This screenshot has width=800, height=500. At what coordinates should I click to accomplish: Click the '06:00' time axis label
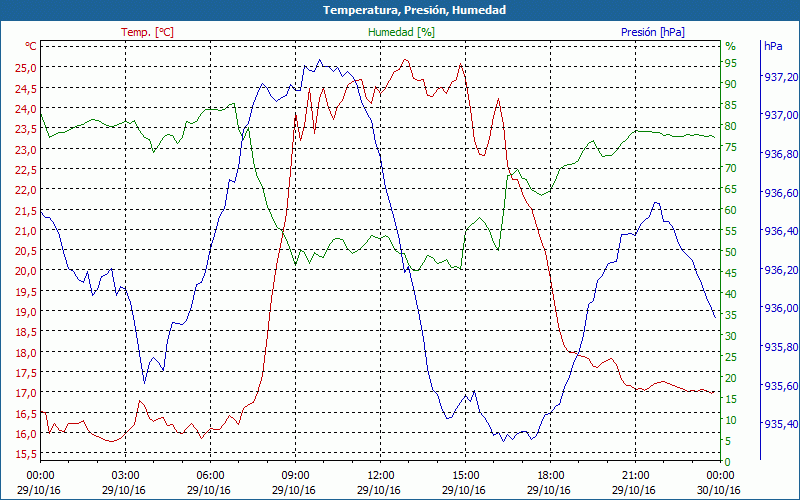point(210,475)
